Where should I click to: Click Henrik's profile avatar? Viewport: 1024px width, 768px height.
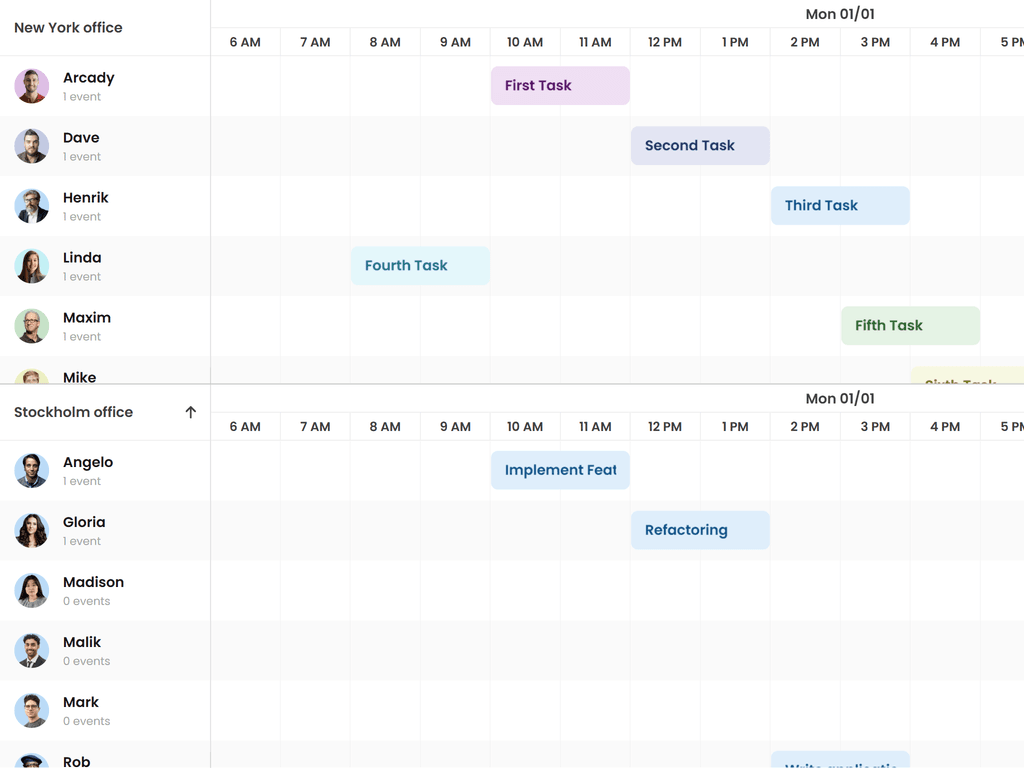tap(31, 206)
